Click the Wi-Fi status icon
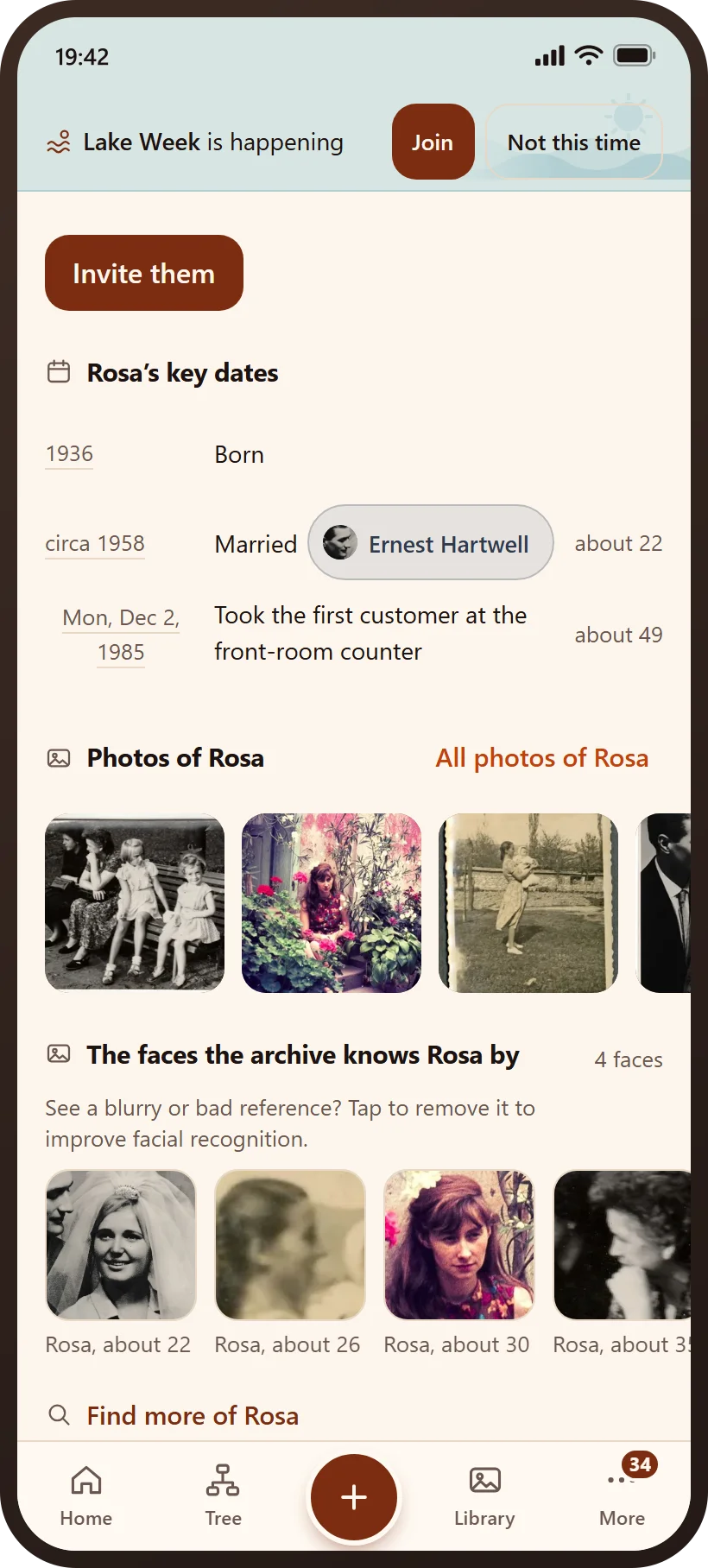Screen dimensions: 708x1568 pyautogui.click(x=589, y=56)
